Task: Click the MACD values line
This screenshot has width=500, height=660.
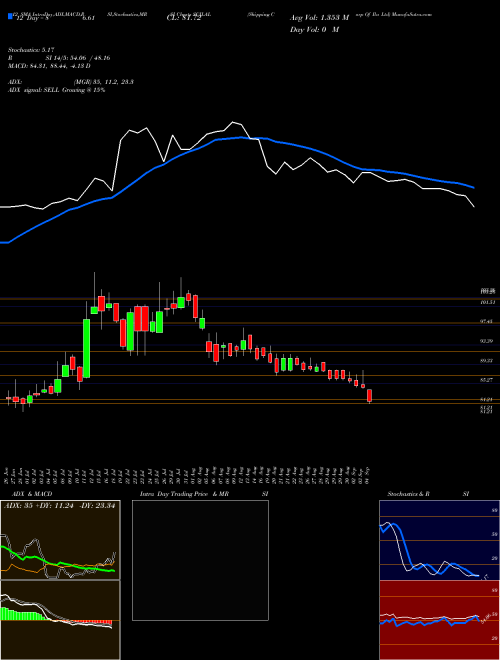Action: click(49, 66)
